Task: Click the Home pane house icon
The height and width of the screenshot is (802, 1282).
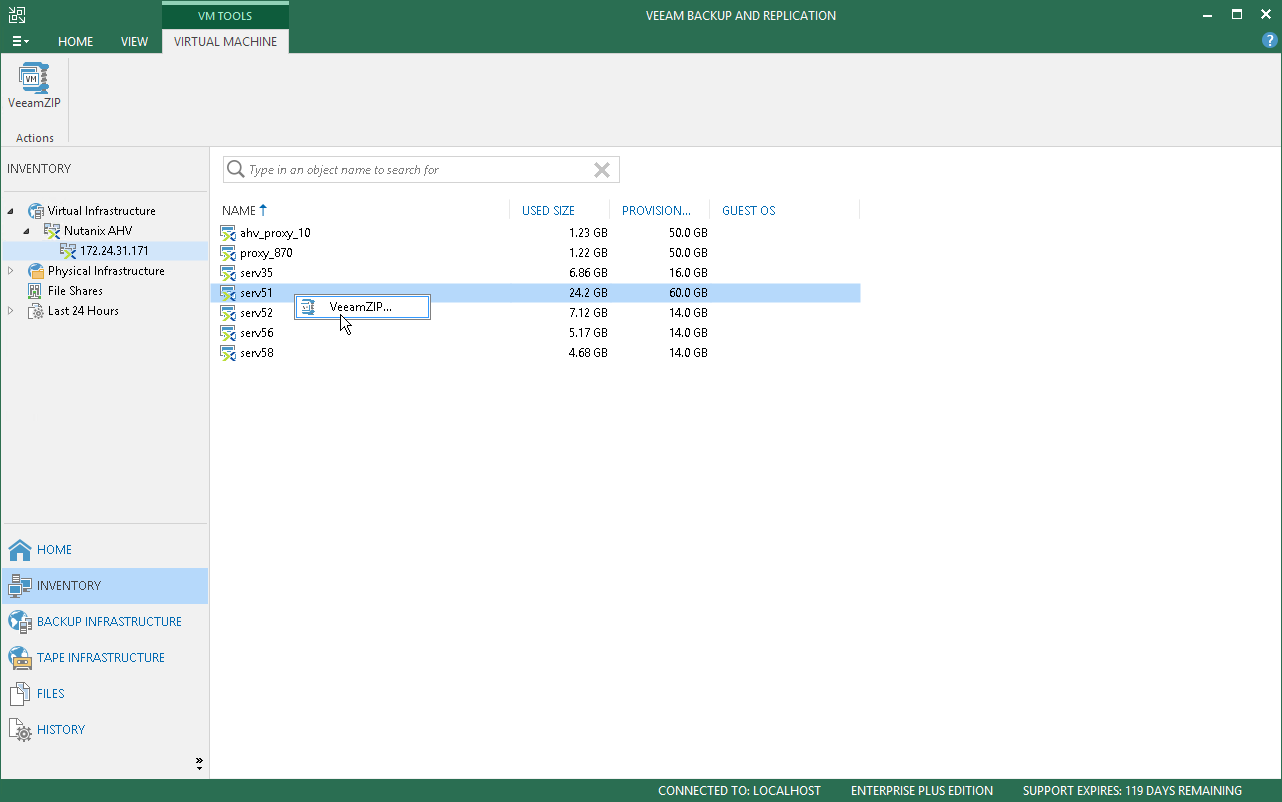Action: [20, 550]
